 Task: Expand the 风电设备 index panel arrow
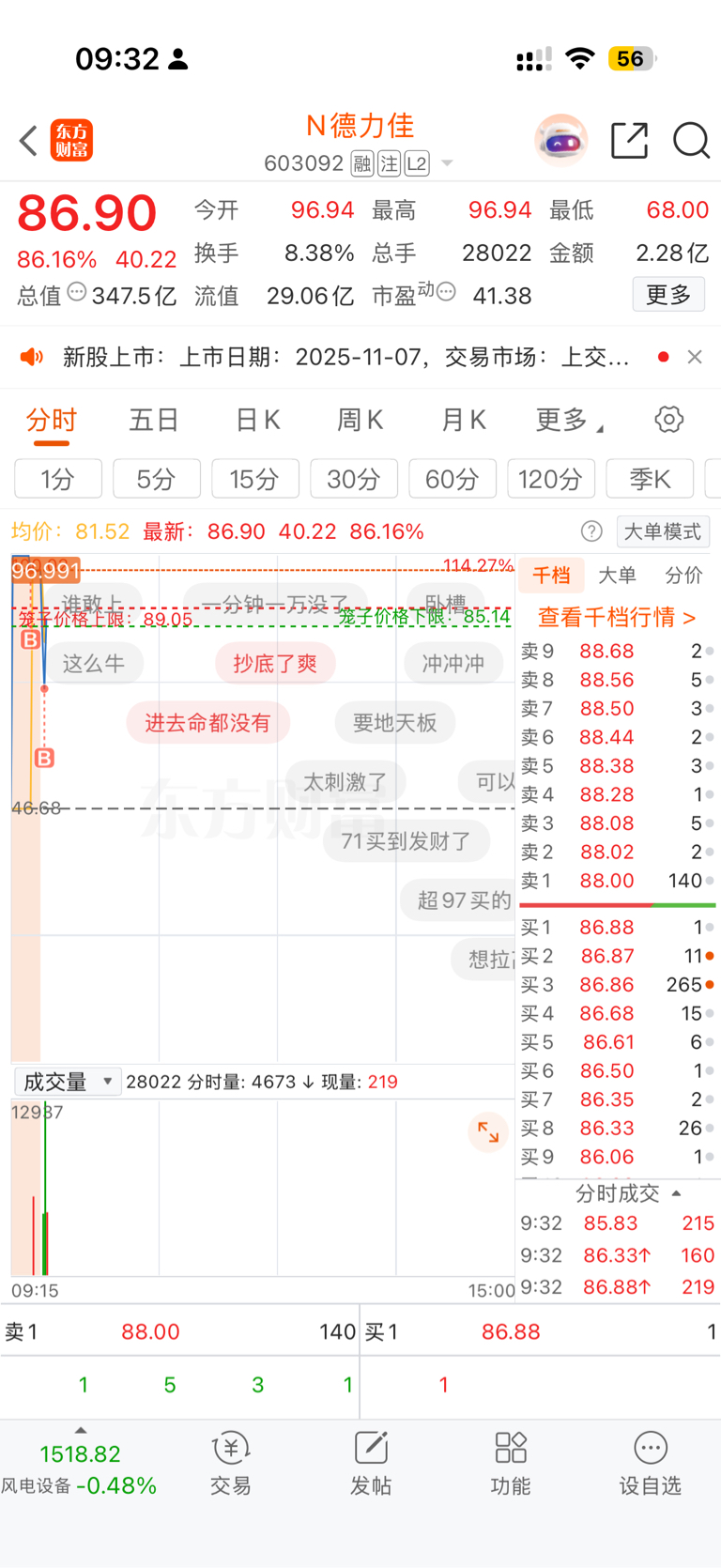[x=81, y=1430]
